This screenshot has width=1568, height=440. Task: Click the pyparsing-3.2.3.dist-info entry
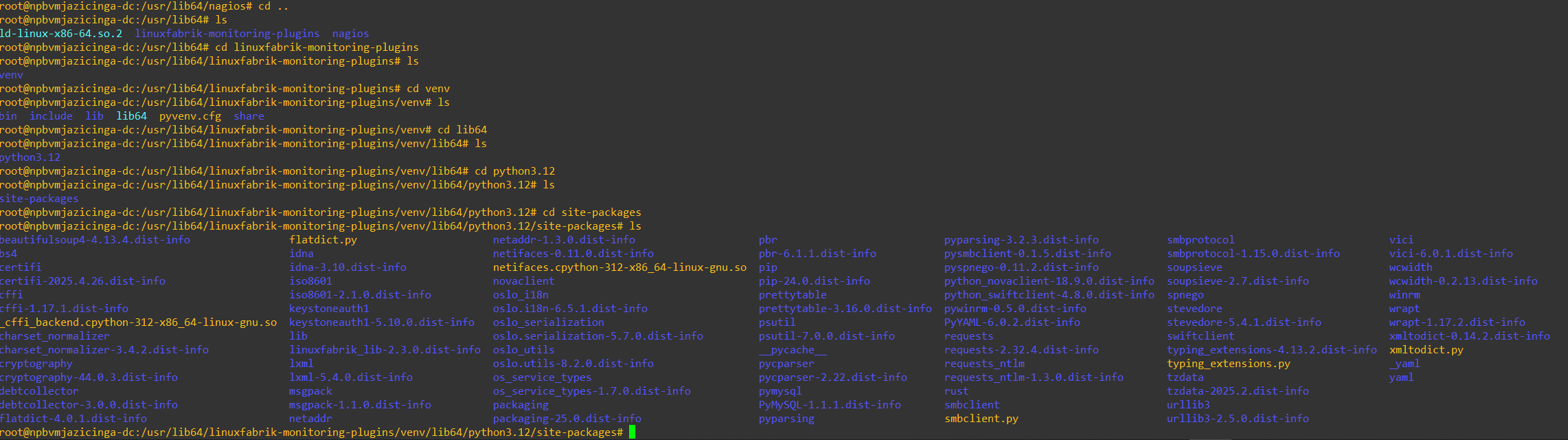[1021, 240]
